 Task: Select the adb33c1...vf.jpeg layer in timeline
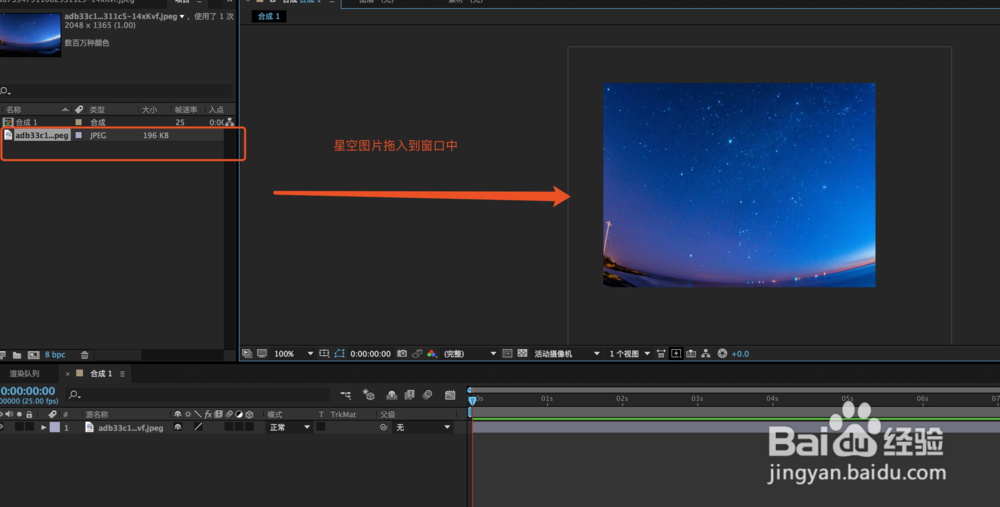point(131,428)
